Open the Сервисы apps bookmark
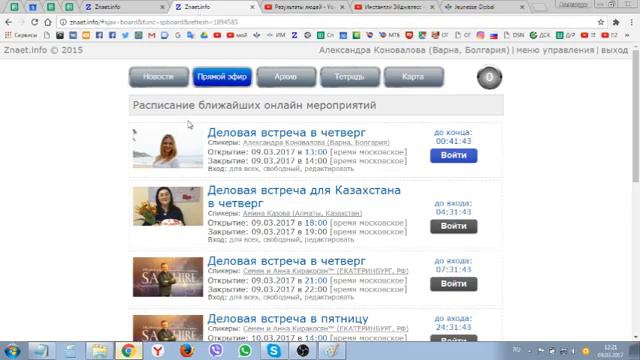Screen dimensions: 640x360 pos(21,35)
